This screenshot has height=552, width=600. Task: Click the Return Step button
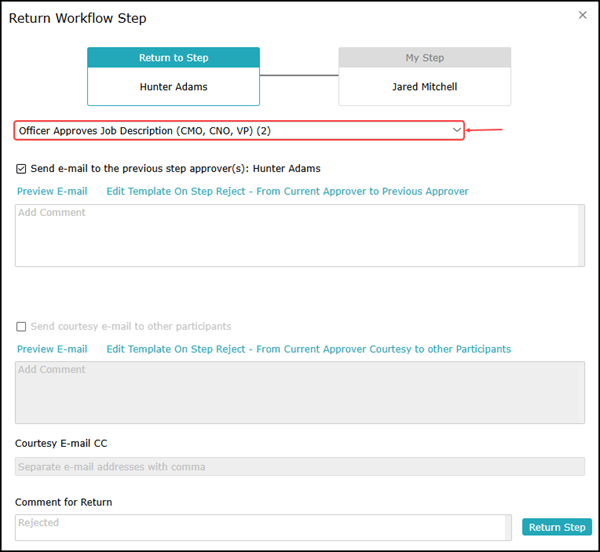click(x=557, y=527)
